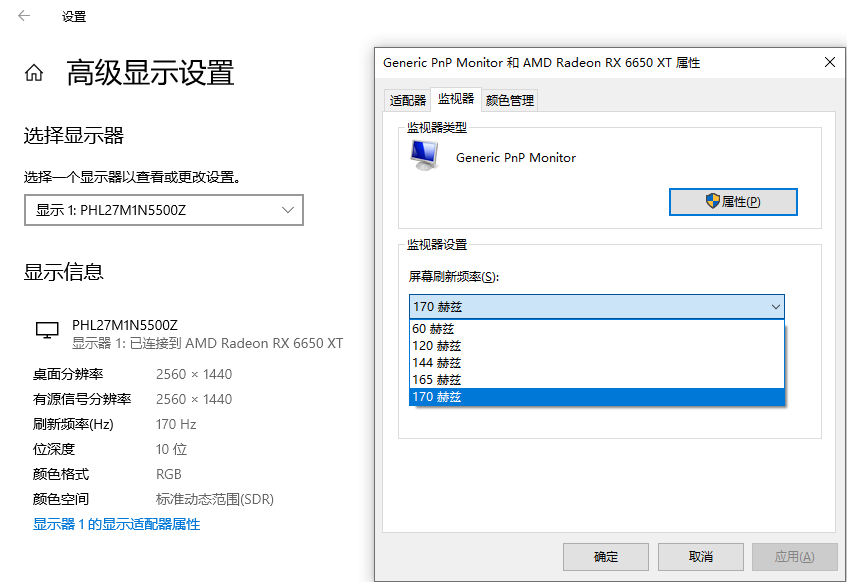Click the refresh rate dropdown arrow

point(776,307)
